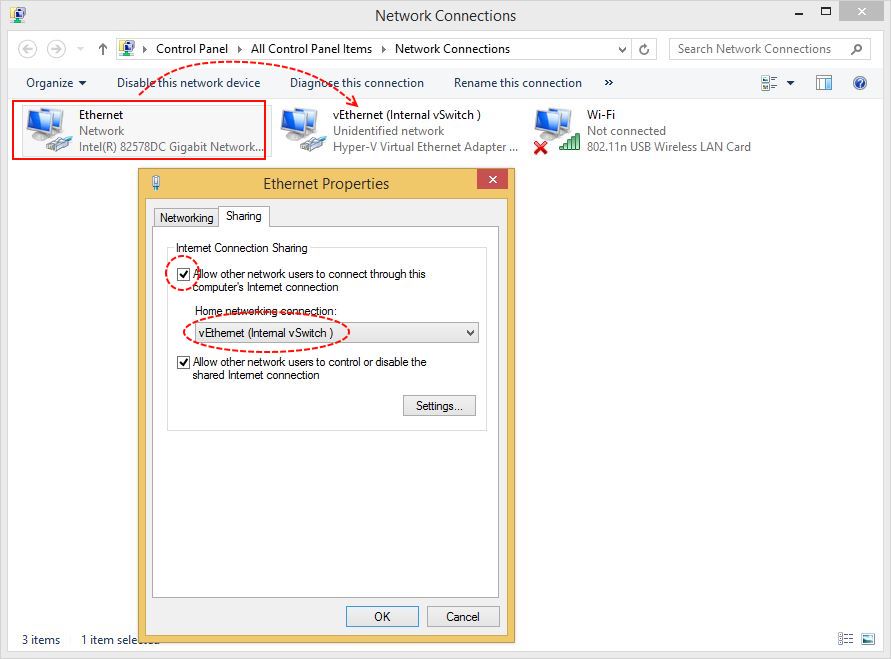891x659 pixels.
Task: Select the Ethernet adapter icon
Action: coord(48,131)
